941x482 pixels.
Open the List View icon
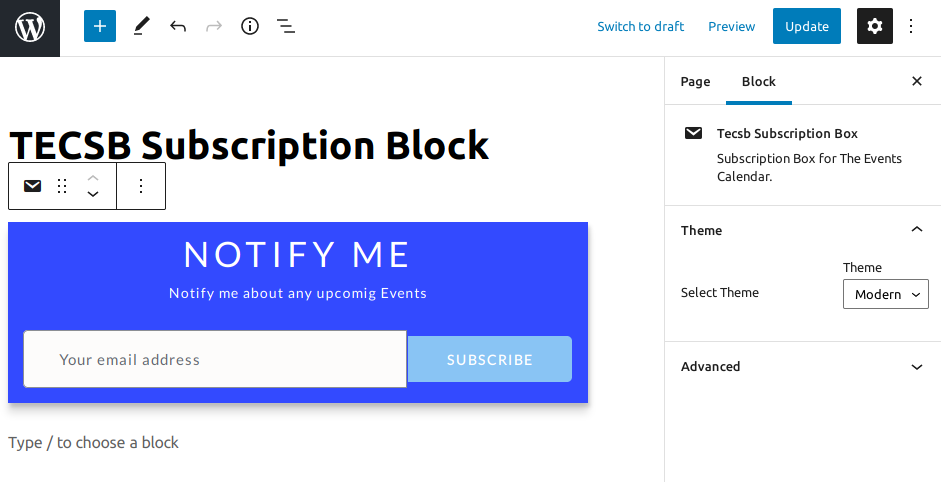(x=286, y=27)
